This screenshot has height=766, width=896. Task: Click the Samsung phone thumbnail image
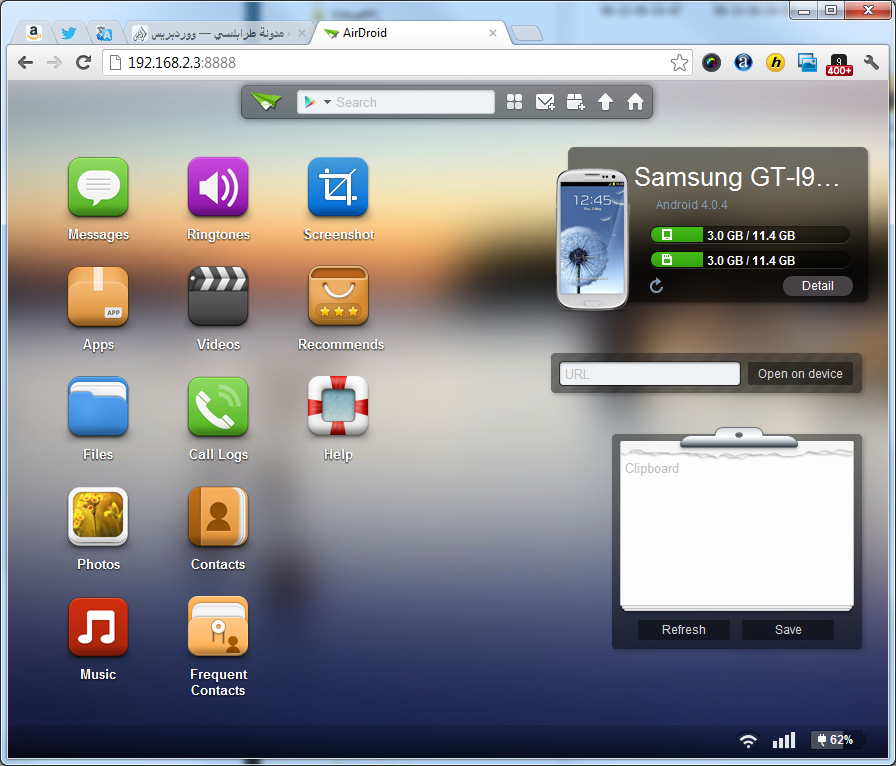point(593,239)
